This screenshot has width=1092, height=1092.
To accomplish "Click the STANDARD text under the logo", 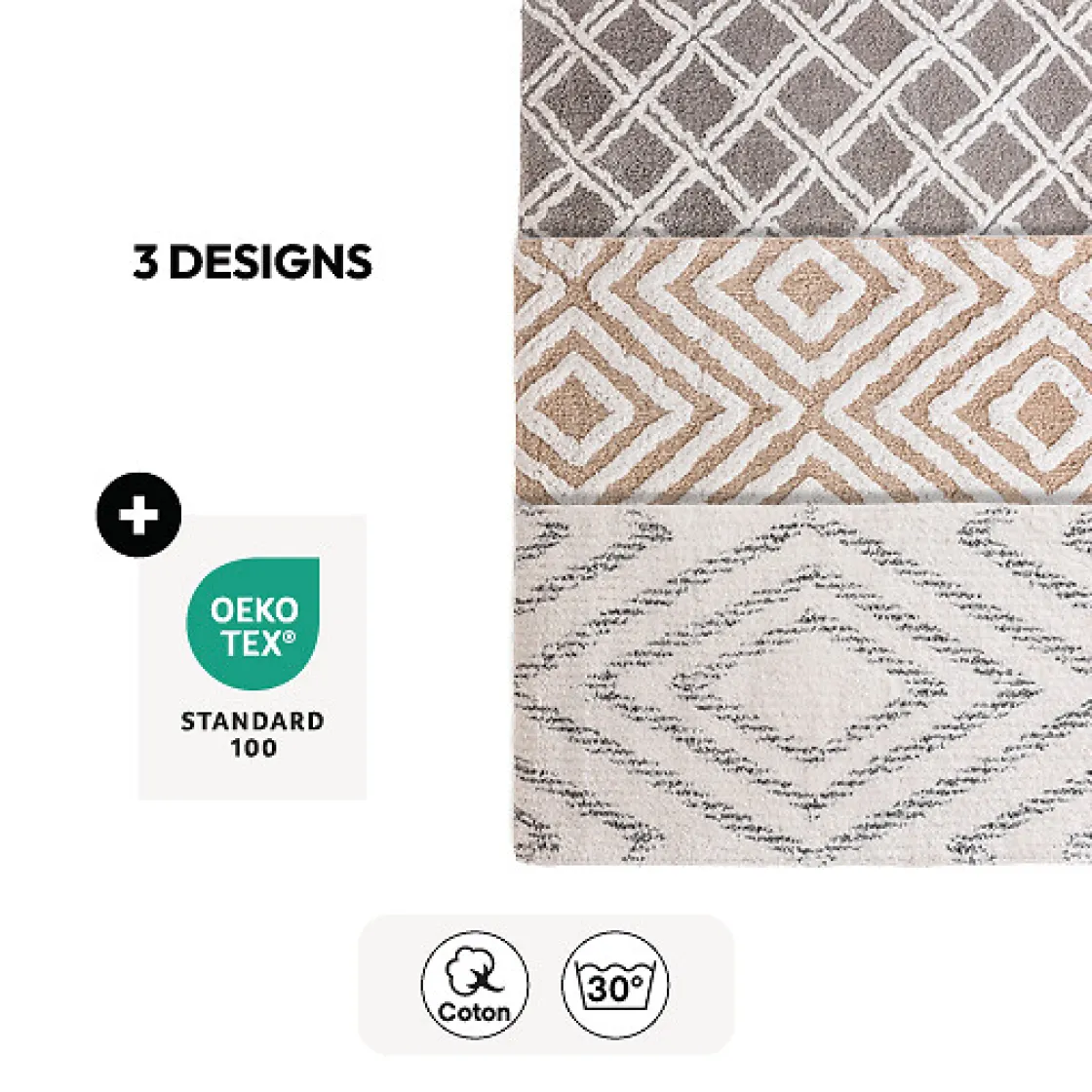I will (253, 721).
